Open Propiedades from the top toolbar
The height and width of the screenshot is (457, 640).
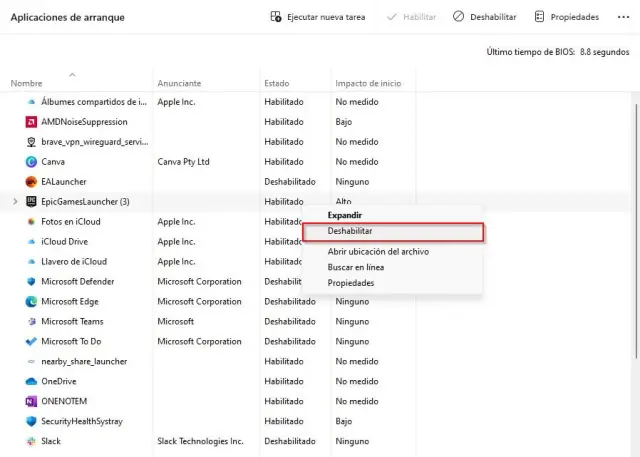pos(566,17)
